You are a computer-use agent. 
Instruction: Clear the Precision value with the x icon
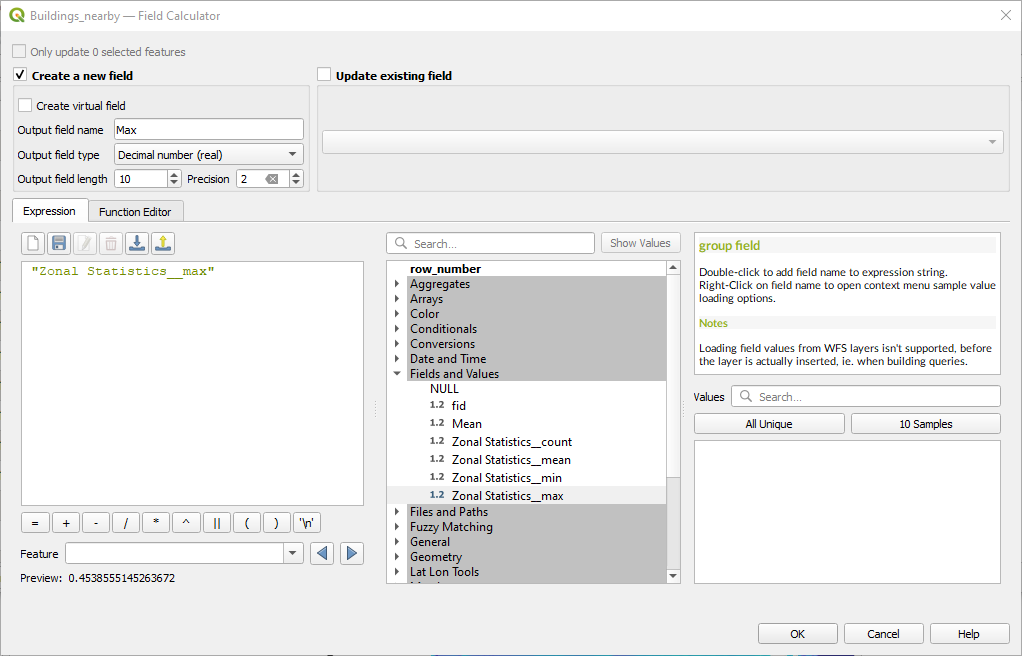point(272,179)
